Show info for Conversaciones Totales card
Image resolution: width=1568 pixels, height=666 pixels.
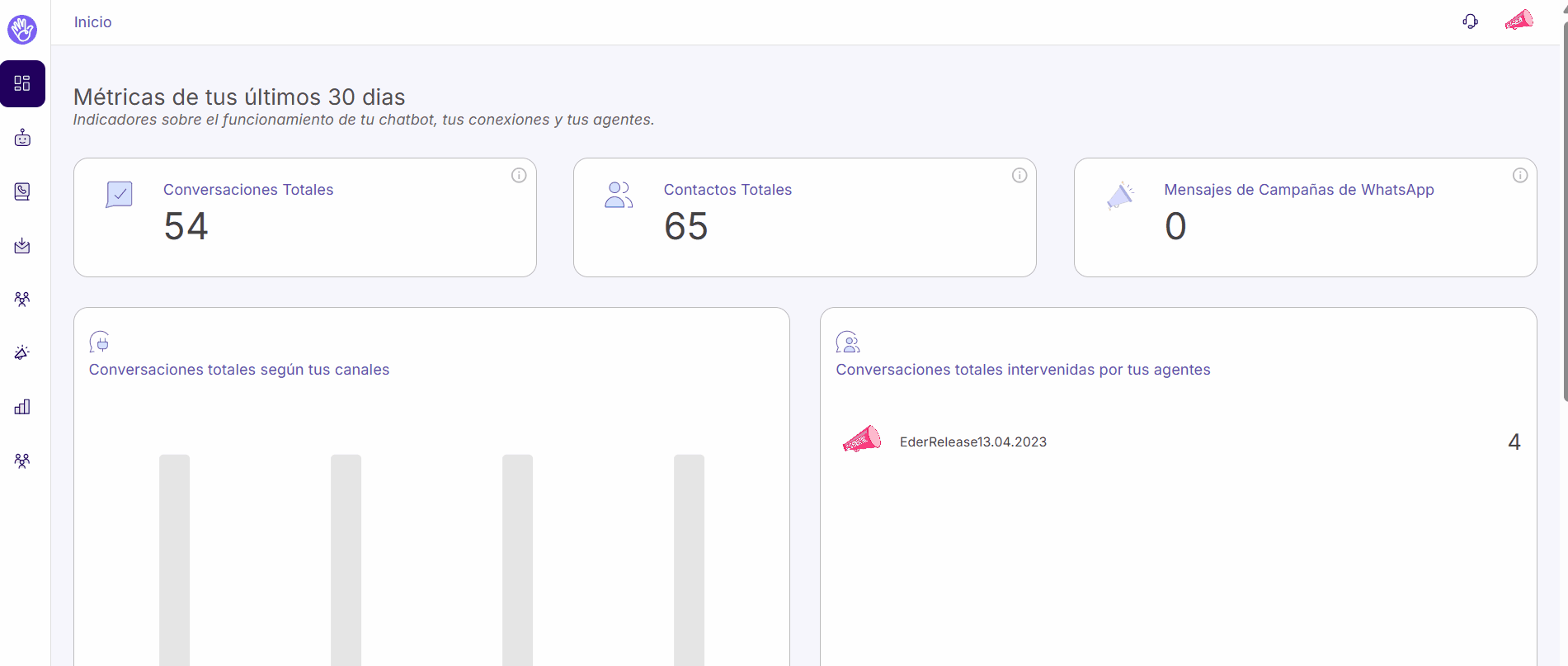click(x=519, y=175)
